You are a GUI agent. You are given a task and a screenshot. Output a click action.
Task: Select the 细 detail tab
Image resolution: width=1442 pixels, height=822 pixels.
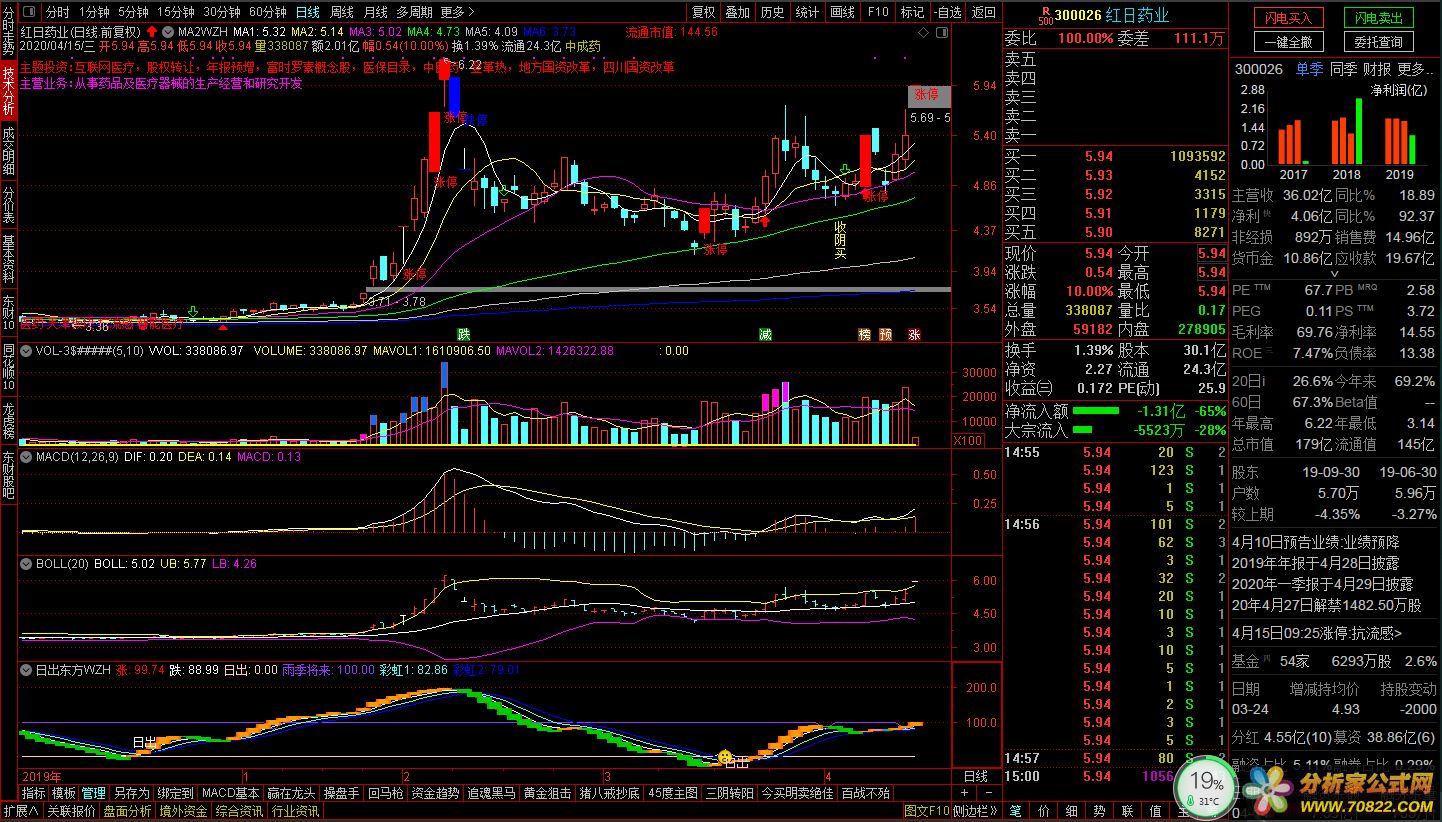pos(1072,810)
